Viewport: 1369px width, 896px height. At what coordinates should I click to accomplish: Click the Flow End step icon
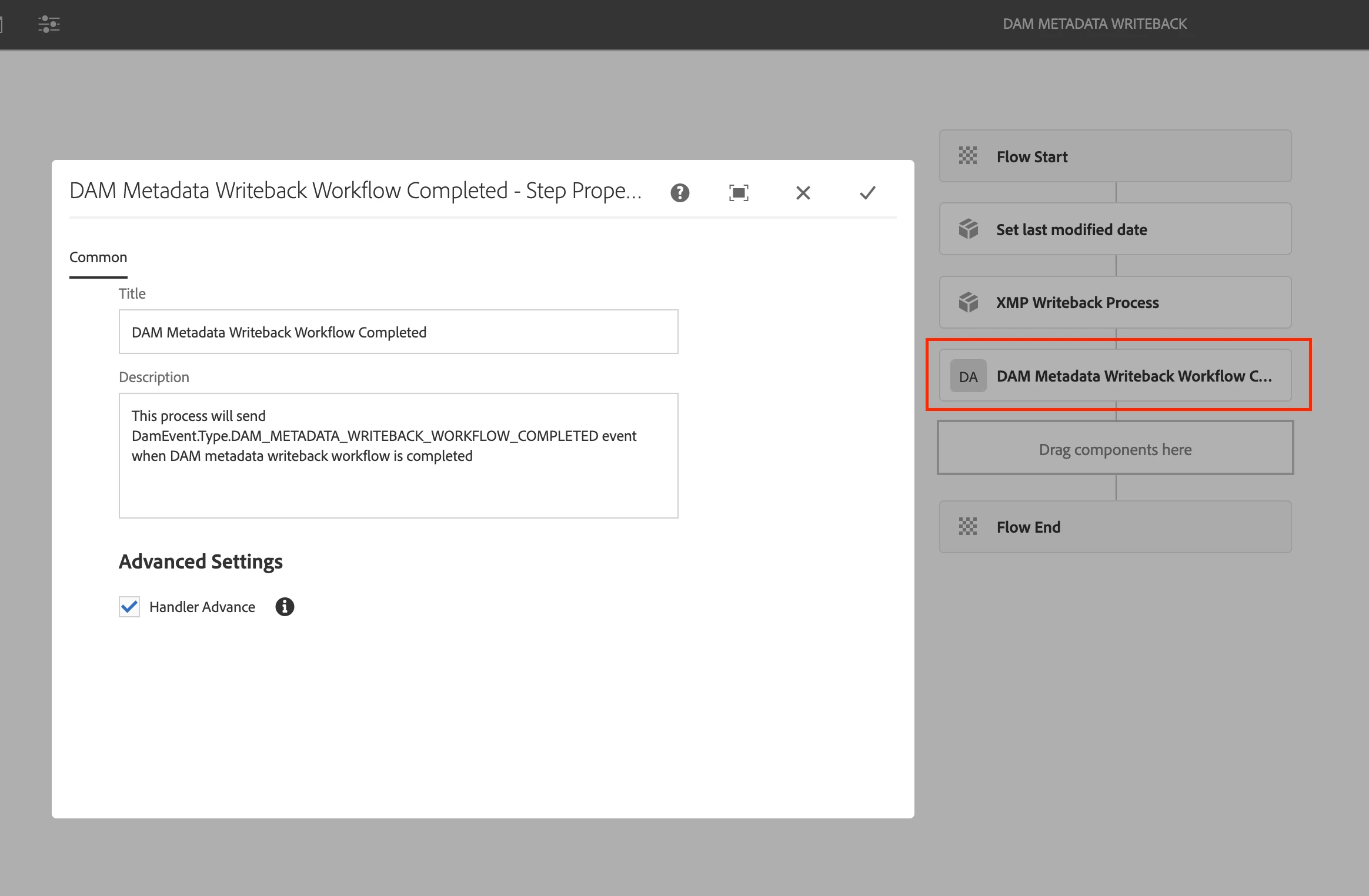point(968,527)
